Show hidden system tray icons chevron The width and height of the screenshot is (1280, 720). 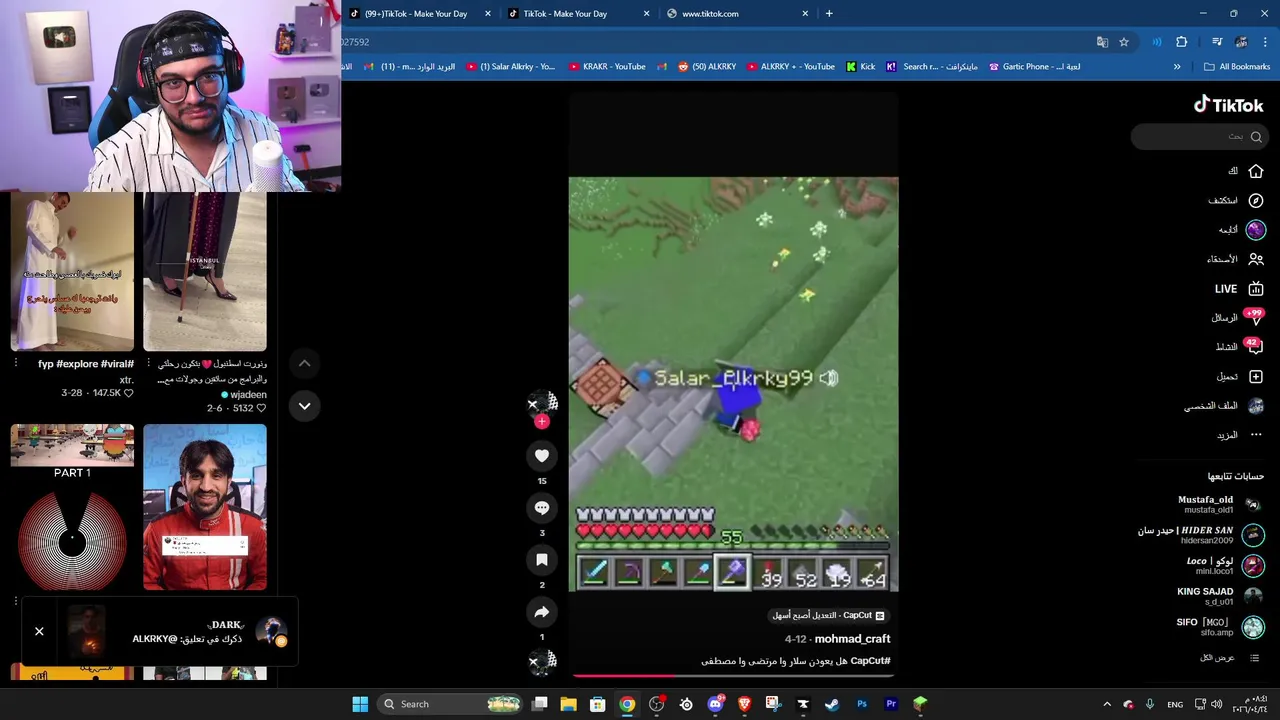tap(1107, 704)
